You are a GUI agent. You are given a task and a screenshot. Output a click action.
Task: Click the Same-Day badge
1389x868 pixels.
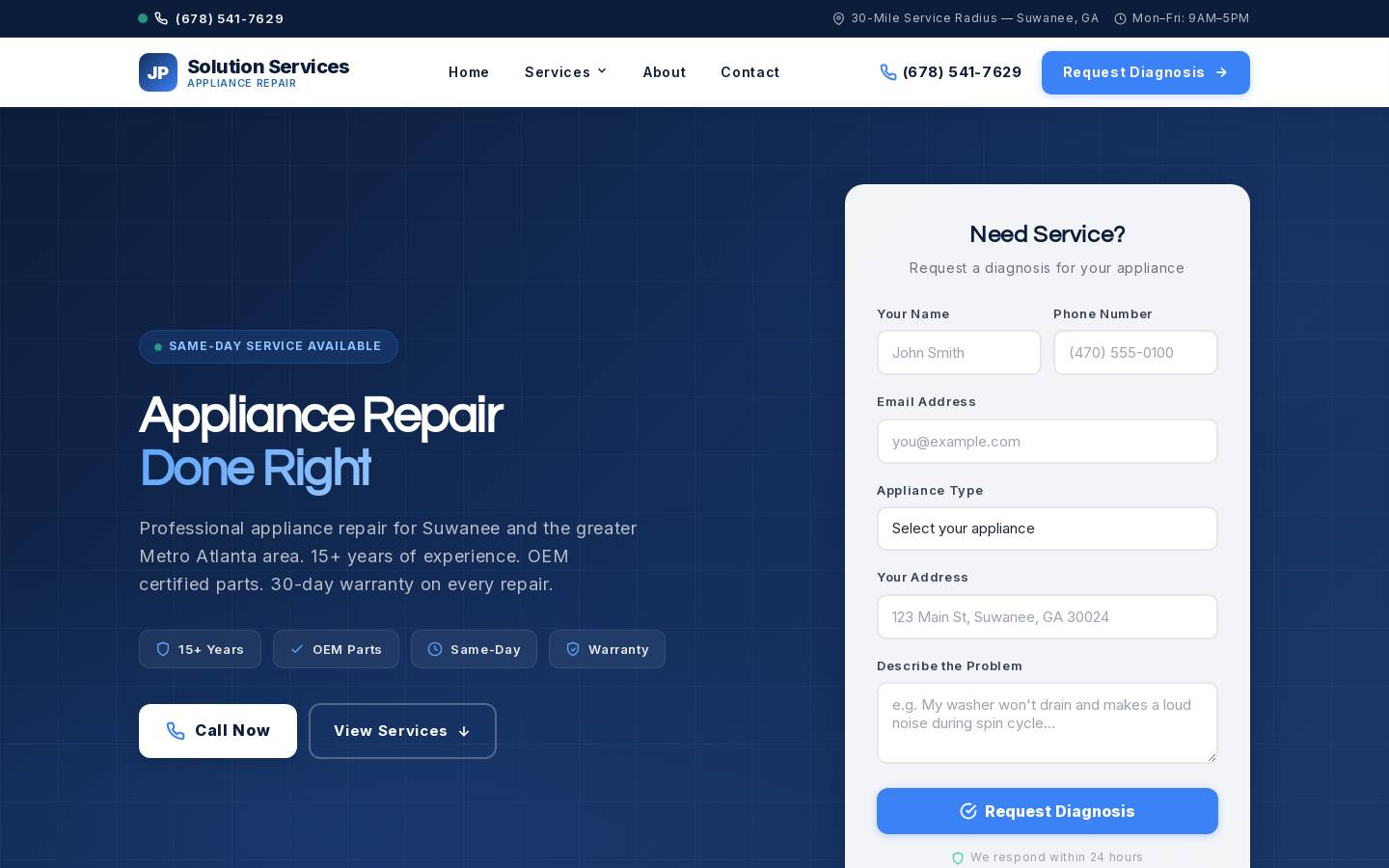pyautogui.click(x=474, y=649)
